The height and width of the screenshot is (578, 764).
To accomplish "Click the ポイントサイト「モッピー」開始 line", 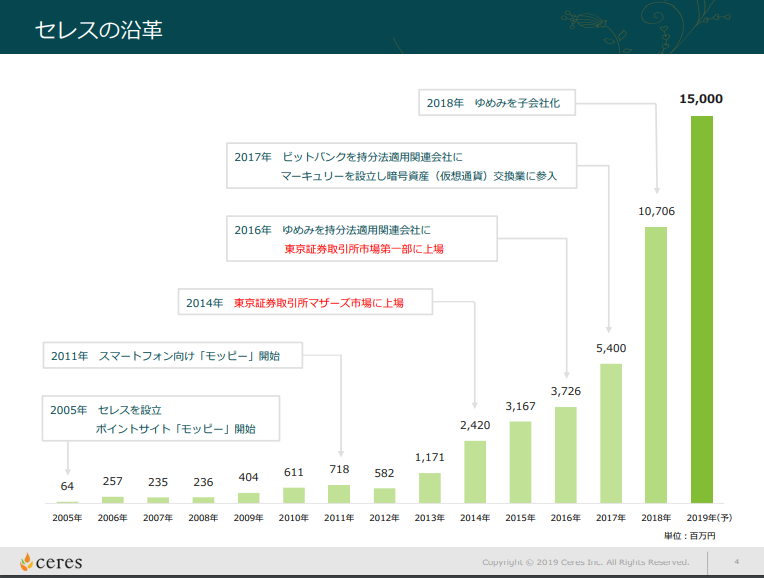I will [x=175, y=429].
